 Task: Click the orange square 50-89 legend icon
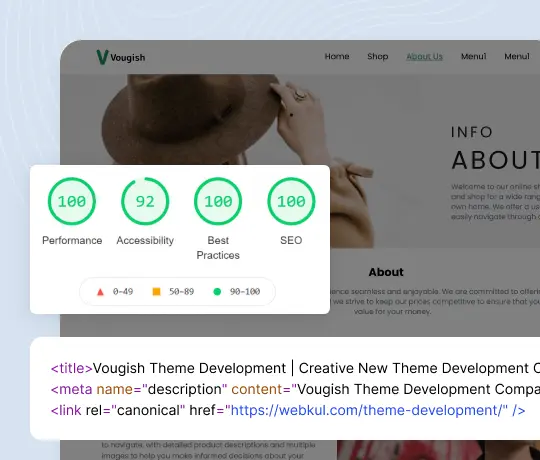tap(156, 292)
